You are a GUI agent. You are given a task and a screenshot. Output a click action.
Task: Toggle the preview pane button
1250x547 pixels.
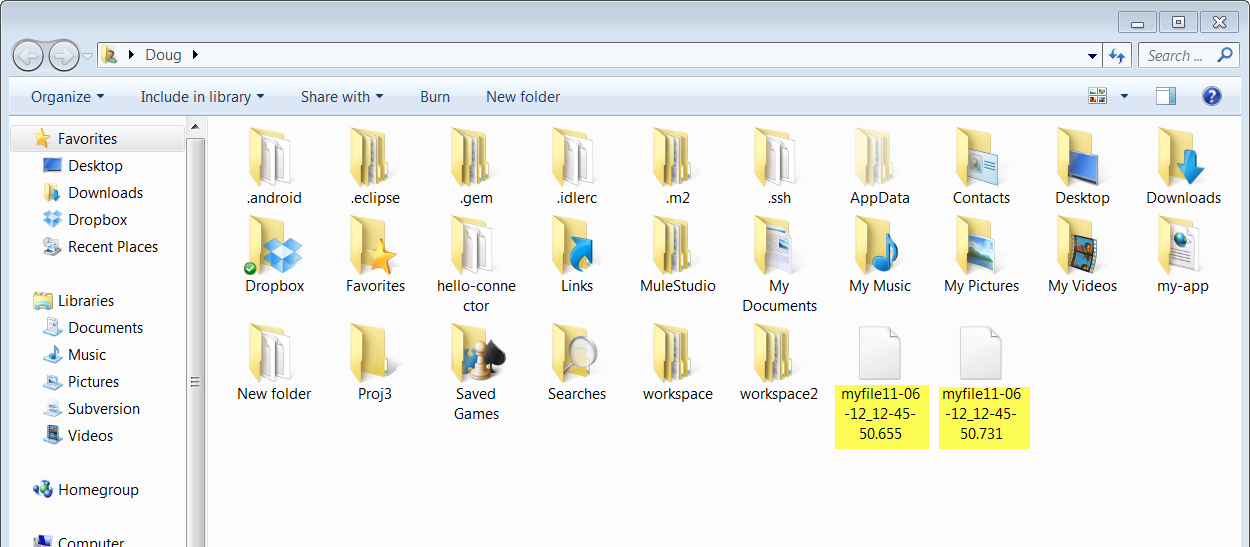(x=1165, y=96)
